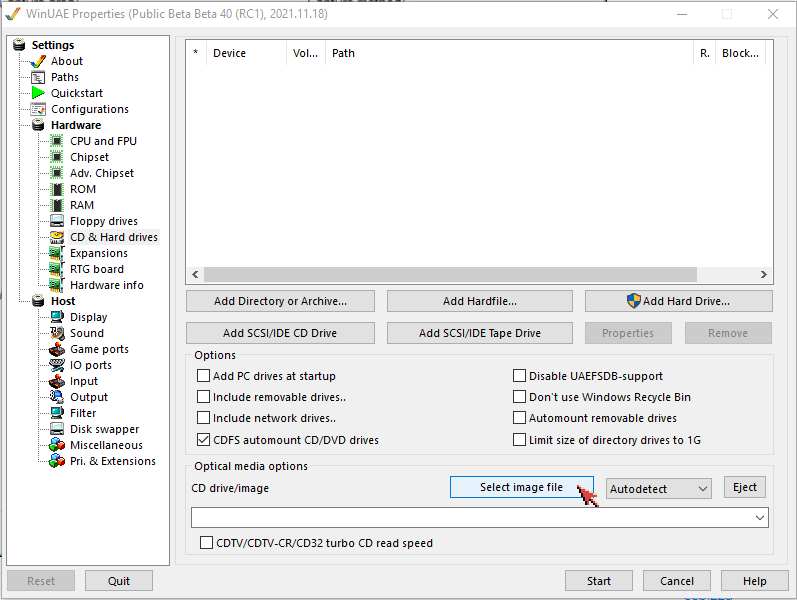Click the Game ports joystick icon
Image resolution: width=797 pixels, height=600 pixels.
tap(57, 349)
